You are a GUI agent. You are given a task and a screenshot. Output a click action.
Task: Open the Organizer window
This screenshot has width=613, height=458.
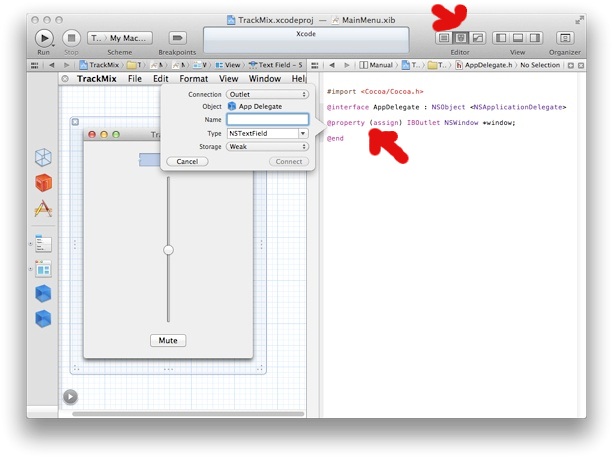[x=565, y=38]
